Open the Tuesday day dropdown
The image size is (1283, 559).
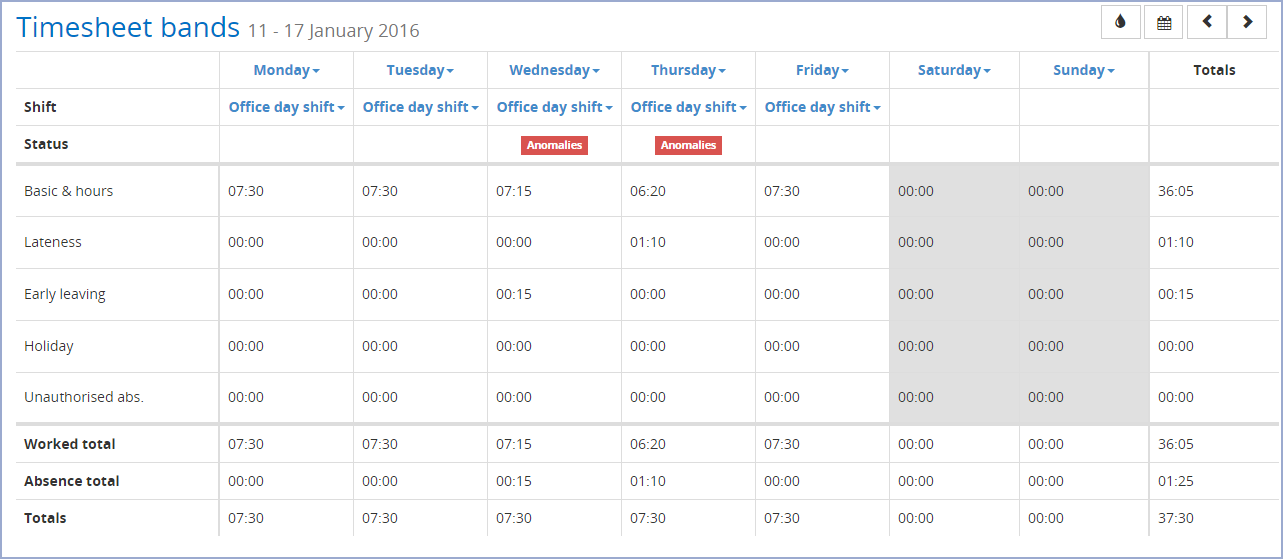tap(420, 70)
